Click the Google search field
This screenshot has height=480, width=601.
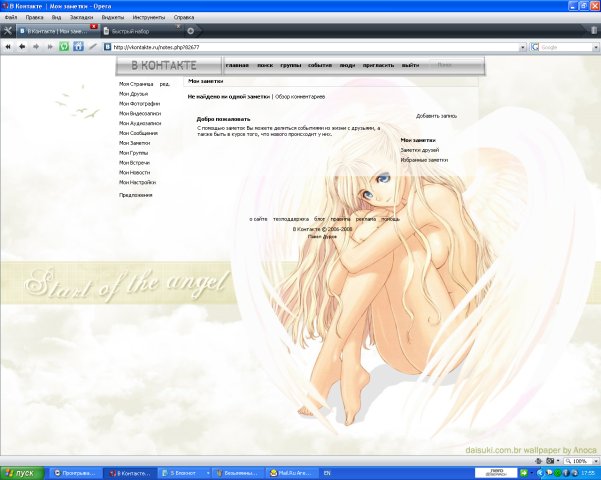pos(566,47)
